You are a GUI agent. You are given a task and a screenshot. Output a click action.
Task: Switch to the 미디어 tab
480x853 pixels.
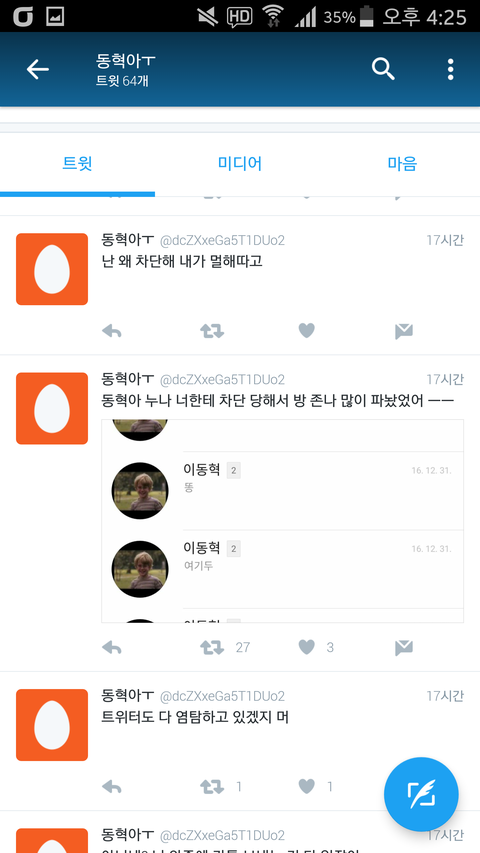click(240, 163)
